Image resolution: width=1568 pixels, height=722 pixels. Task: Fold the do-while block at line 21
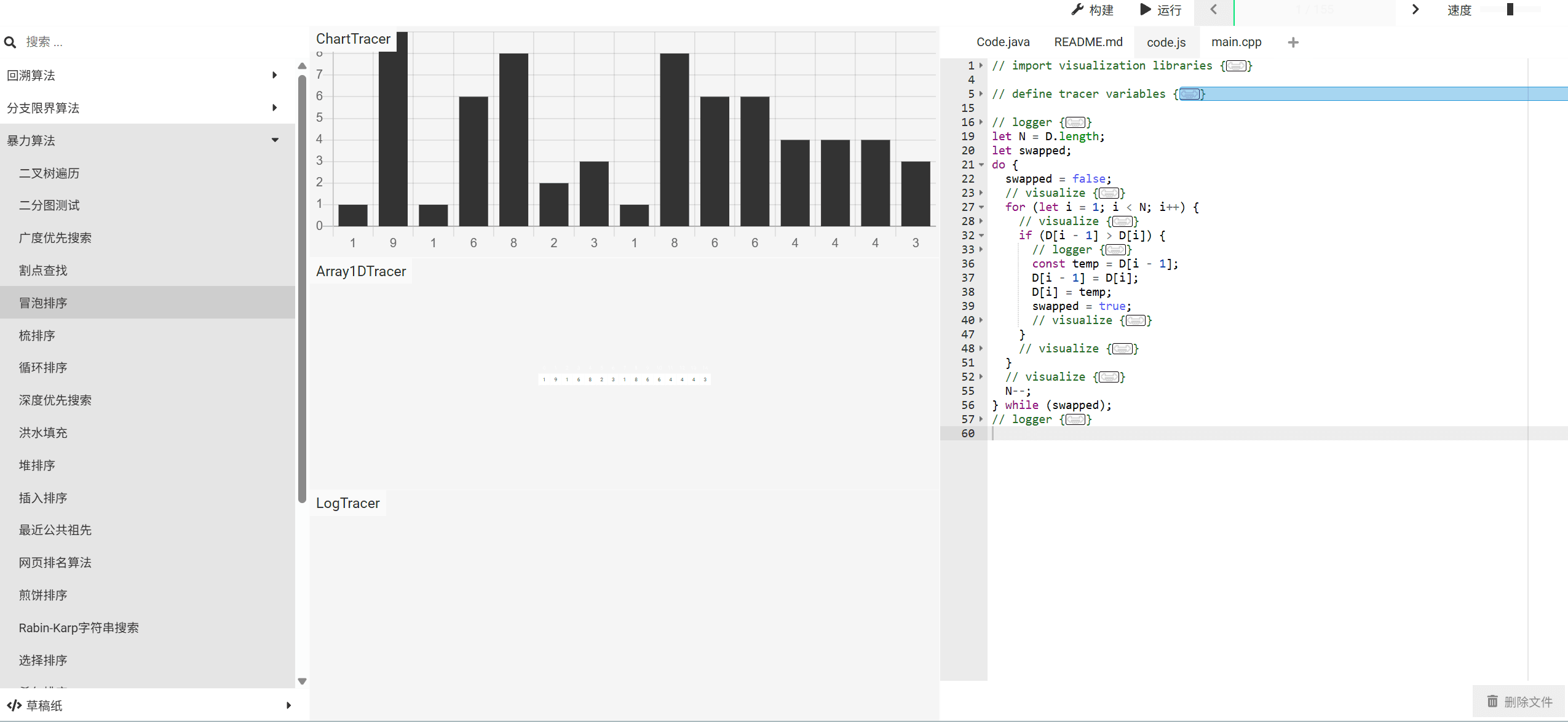(x=981, y=165)
